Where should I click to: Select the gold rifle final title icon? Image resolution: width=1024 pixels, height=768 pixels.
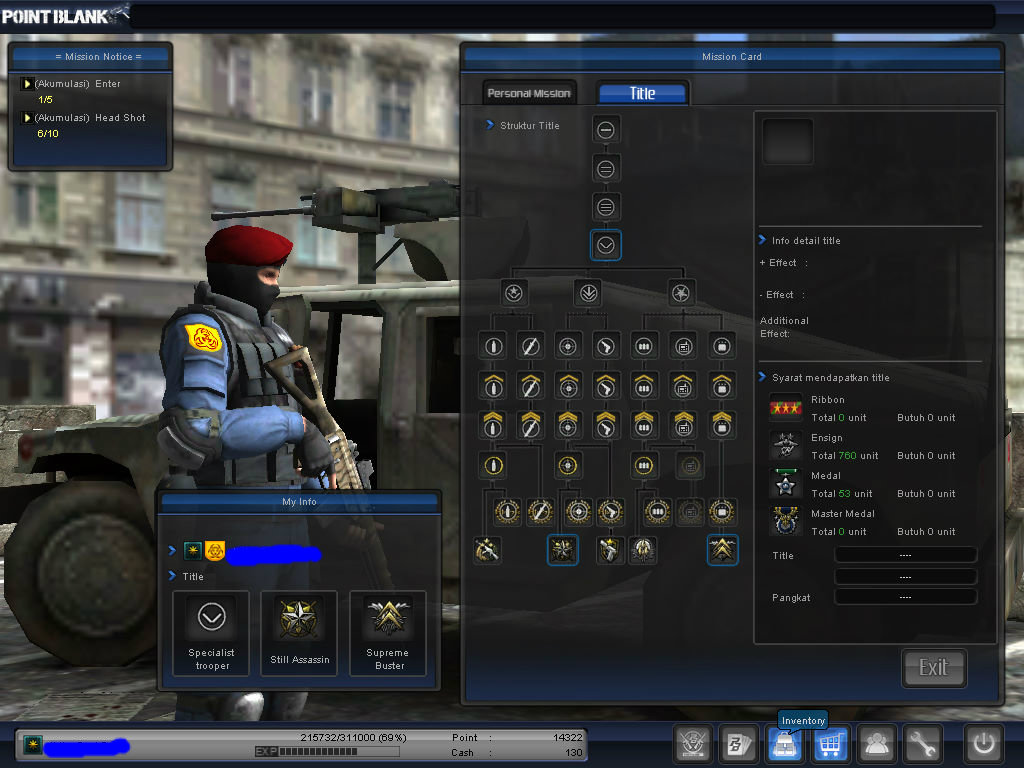coord(487,551)
